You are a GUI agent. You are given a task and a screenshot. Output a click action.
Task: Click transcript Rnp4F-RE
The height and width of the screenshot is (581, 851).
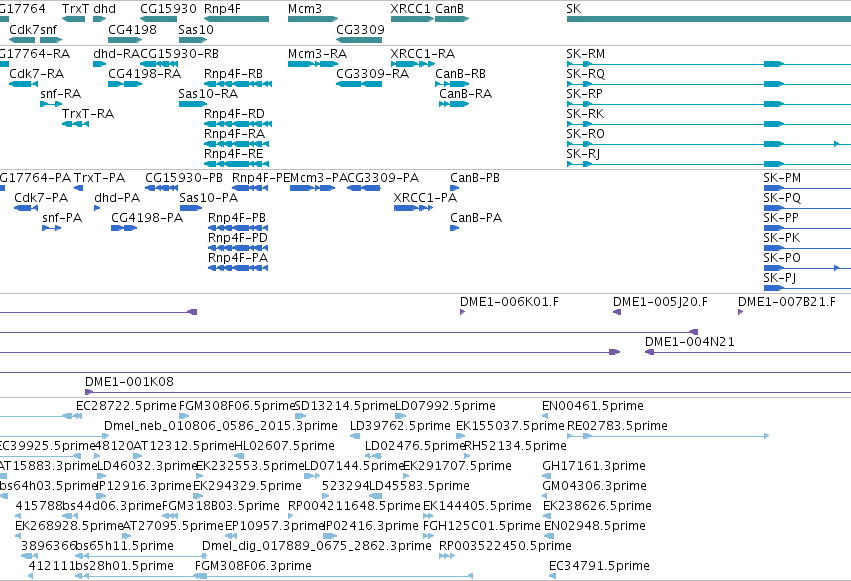coord(233,154)
